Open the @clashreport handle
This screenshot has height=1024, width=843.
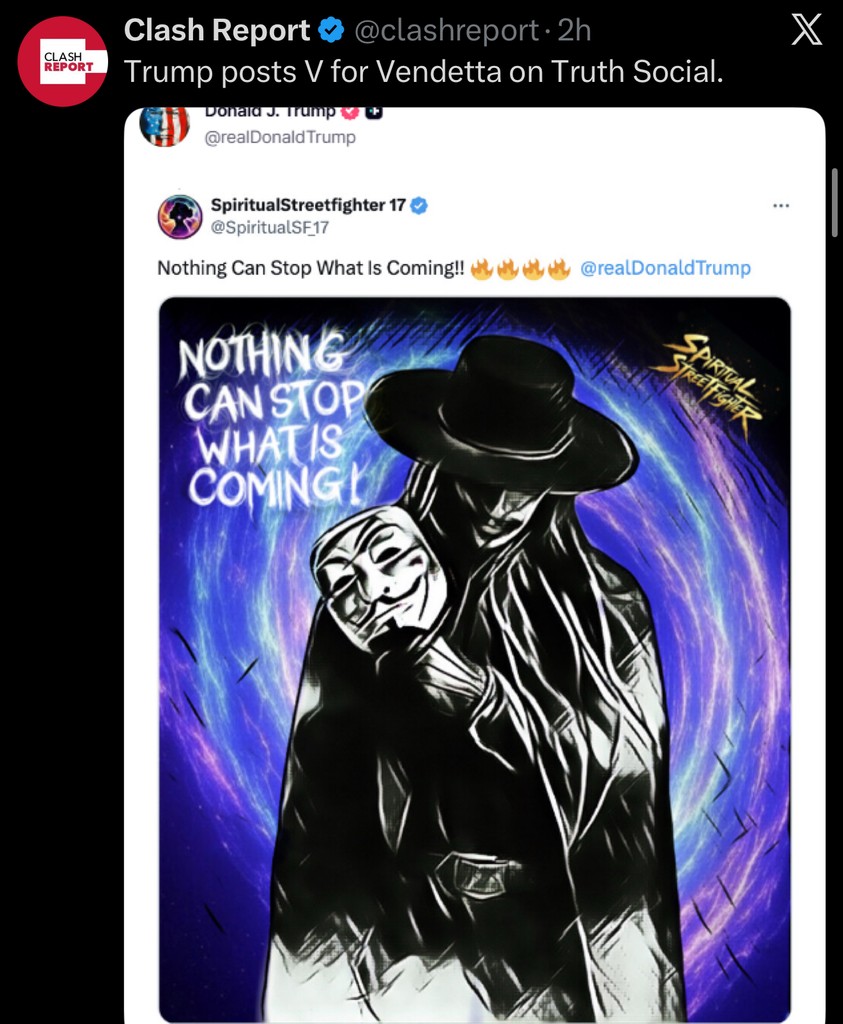point(446,32)
